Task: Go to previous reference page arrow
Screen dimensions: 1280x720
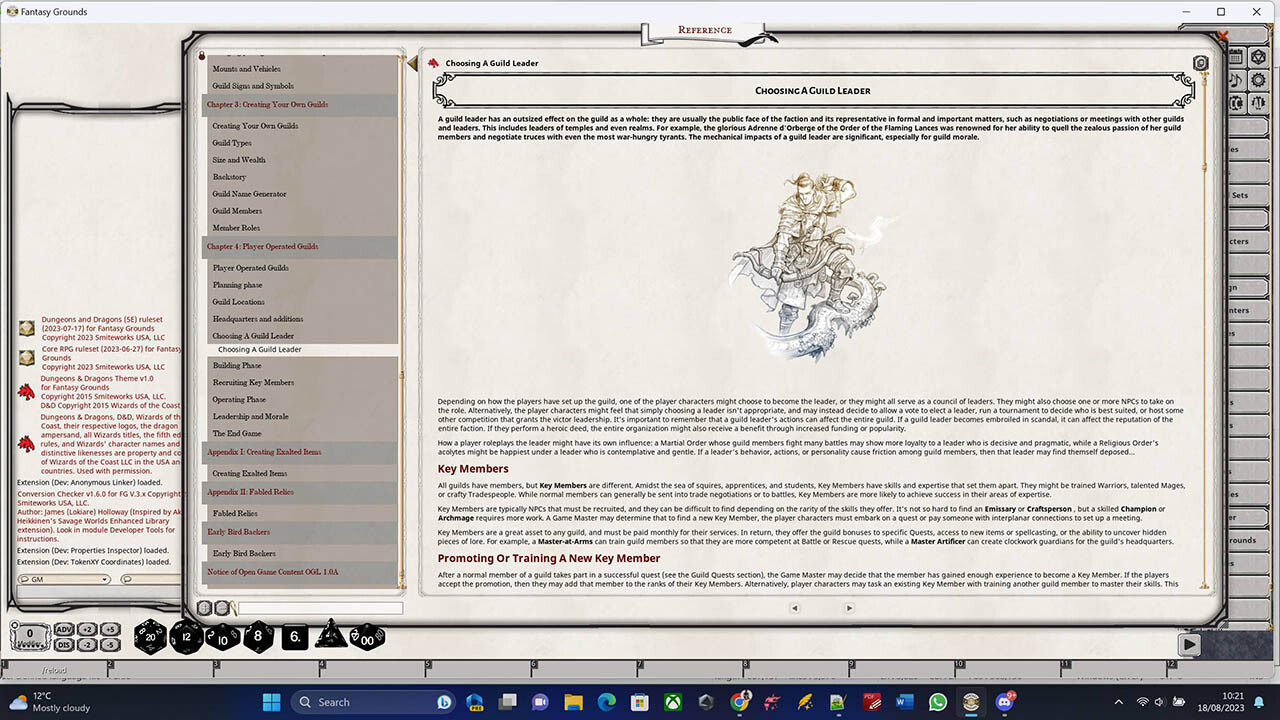Action: [795, 608]
